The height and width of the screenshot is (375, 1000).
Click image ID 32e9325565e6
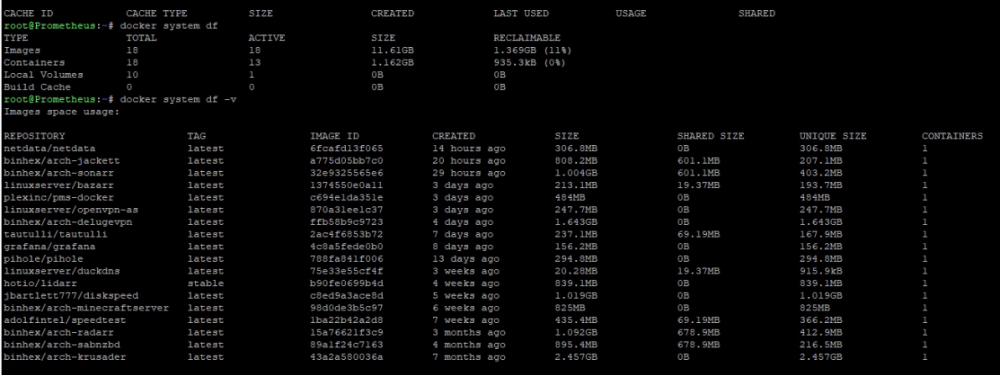346,173
